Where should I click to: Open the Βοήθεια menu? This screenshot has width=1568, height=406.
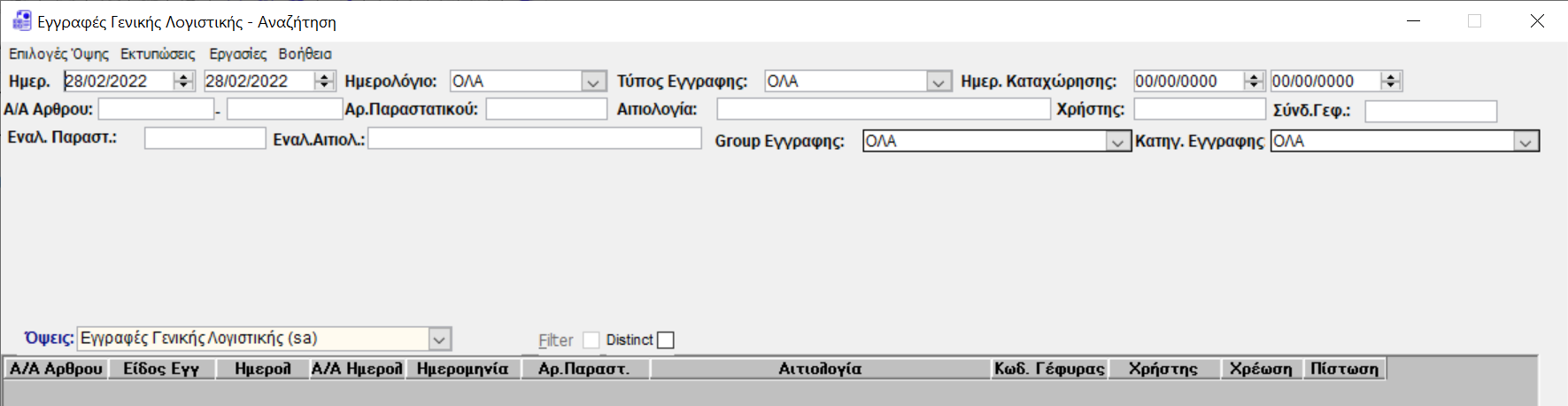[305, 54]
